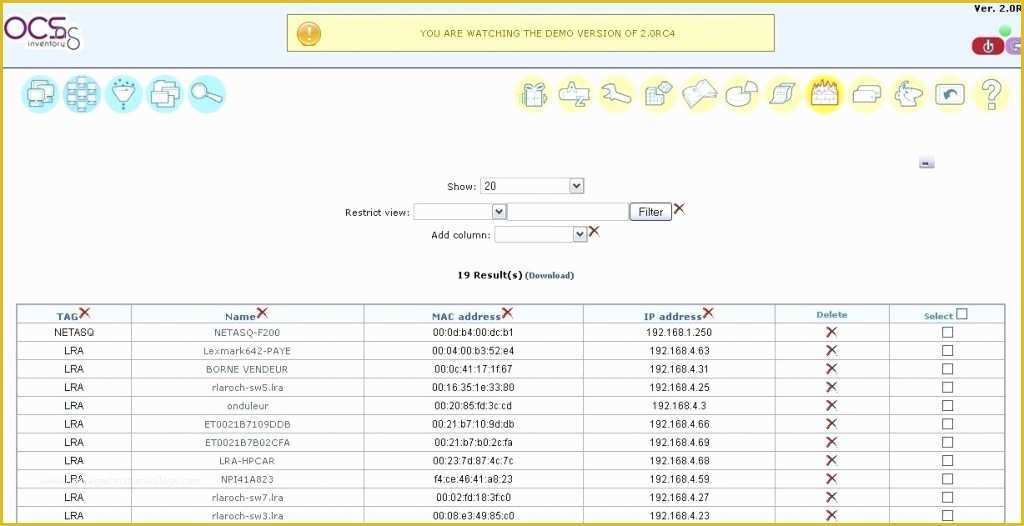This screenshot has height=526, width=1024.
Task: Click the X beside Add column dropdown
Action: [594, 231]
